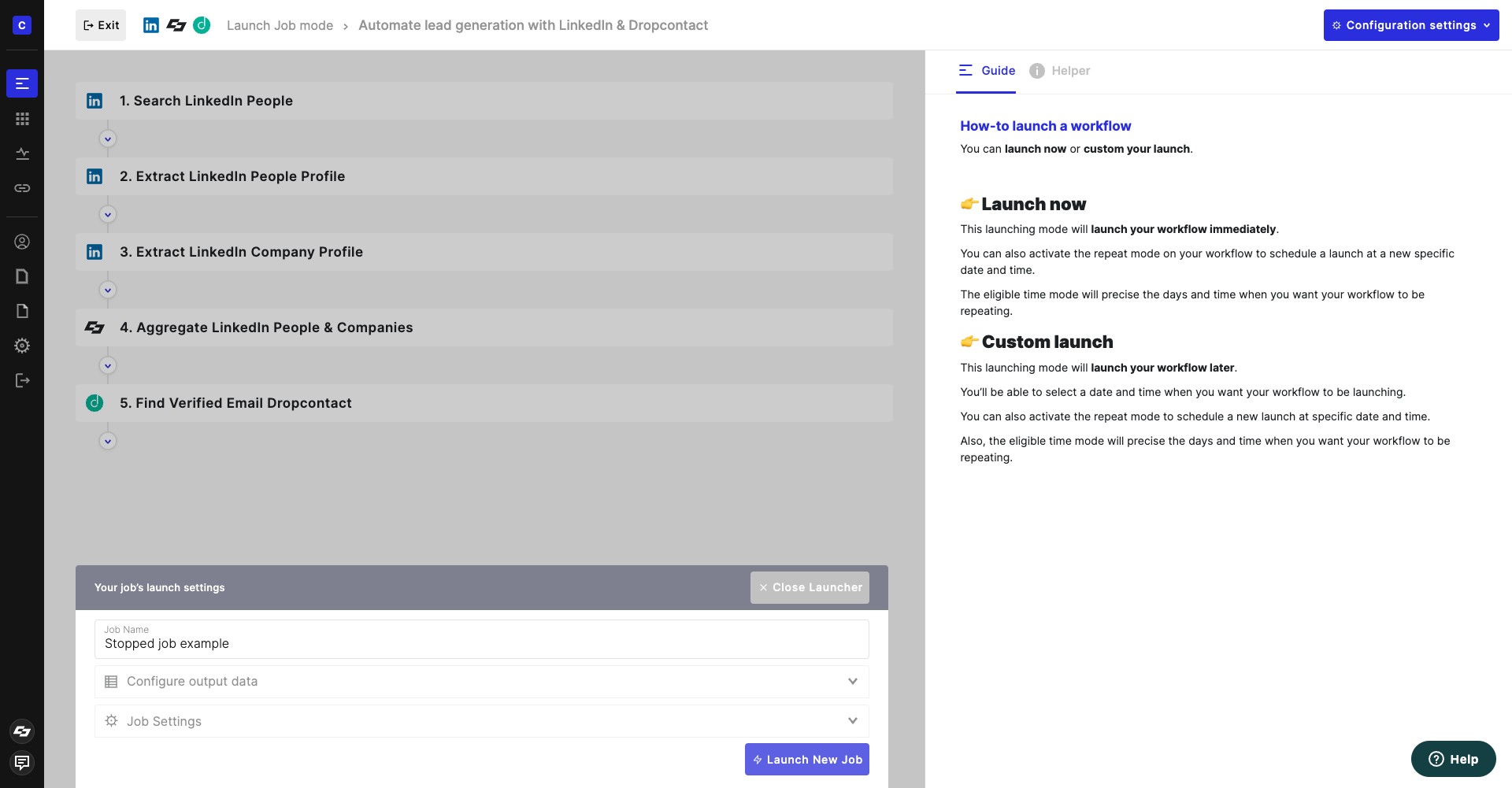Click Close Launcher button
The height and width of the screenshot is (788, 1512).
[x=810, y=587]
